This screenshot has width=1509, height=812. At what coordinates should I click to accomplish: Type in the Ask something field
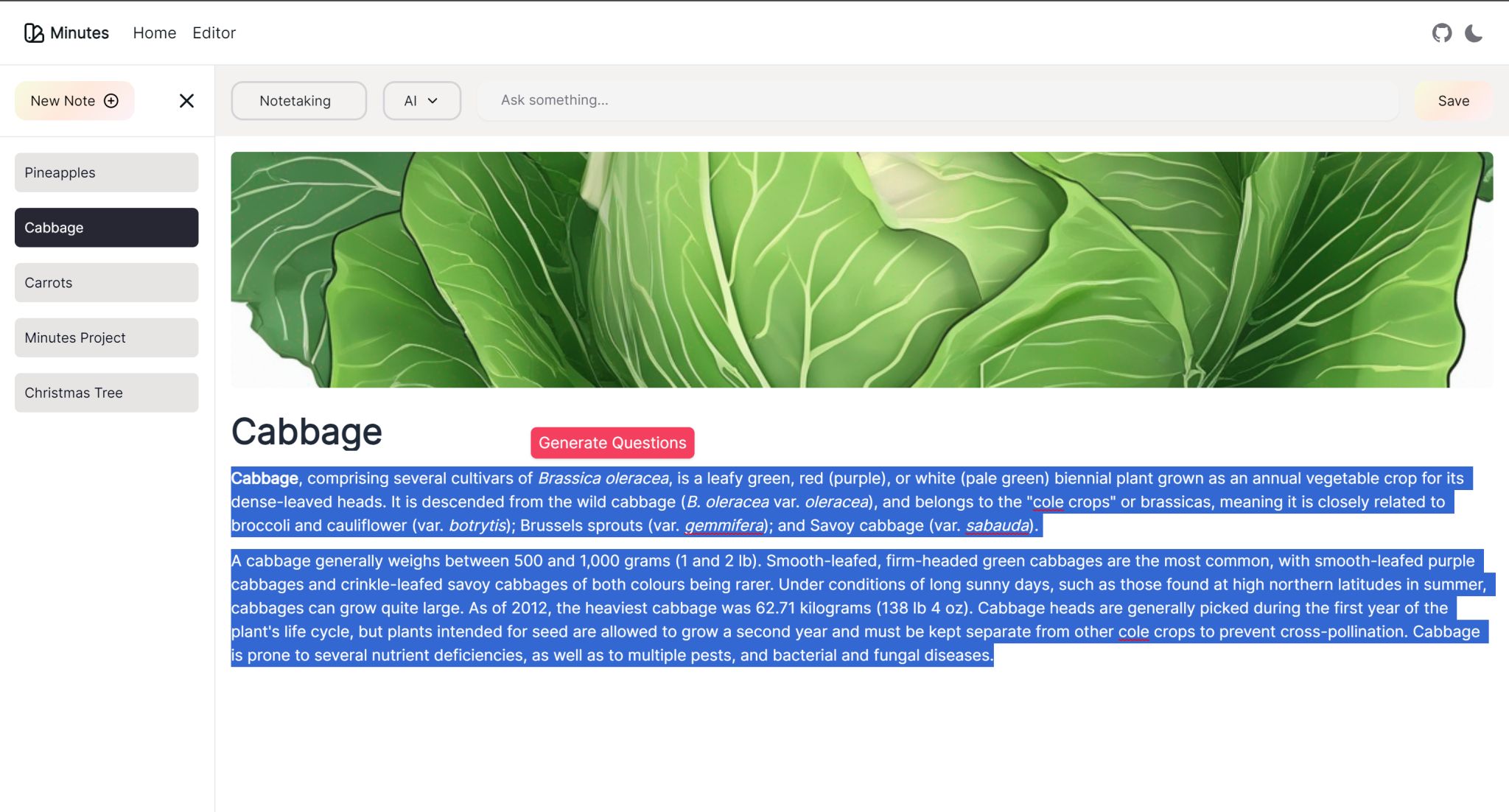click(x=936, y=100)
